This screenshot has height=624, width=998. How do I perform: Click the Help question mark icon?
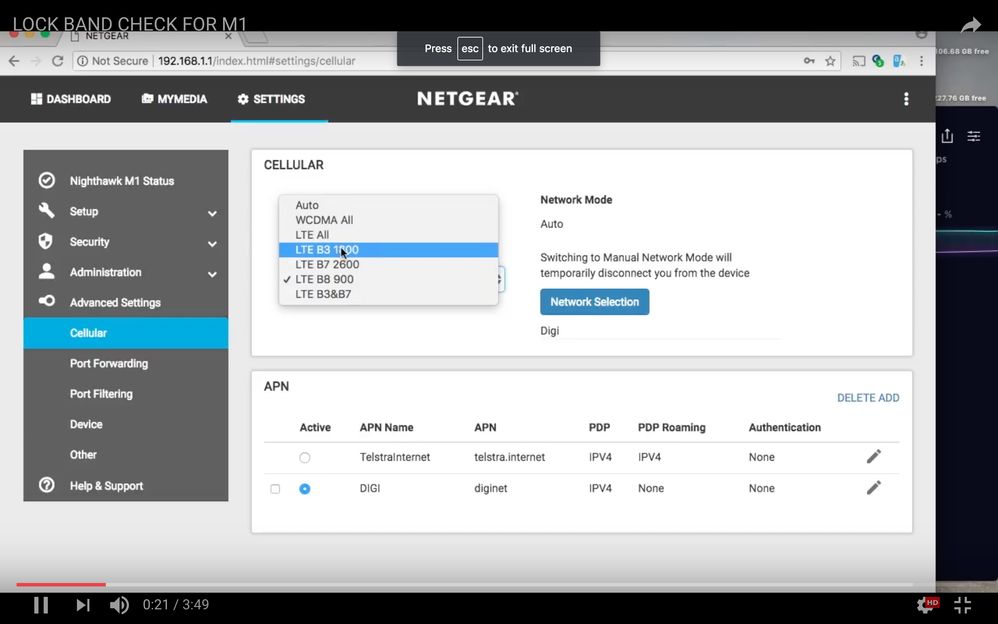[46, 485]
